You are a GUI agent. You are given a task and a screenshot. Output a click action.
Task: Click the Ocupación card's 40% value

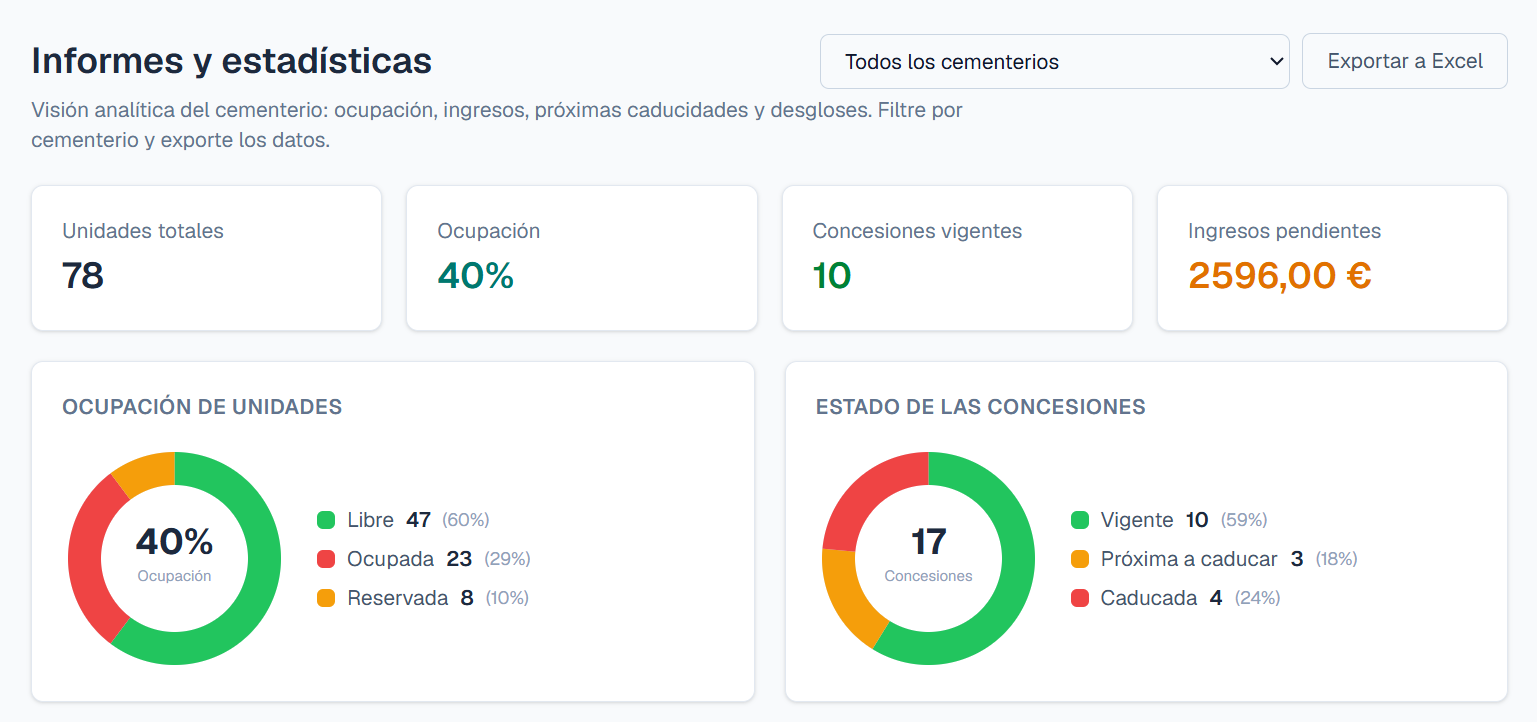(476, 275)
